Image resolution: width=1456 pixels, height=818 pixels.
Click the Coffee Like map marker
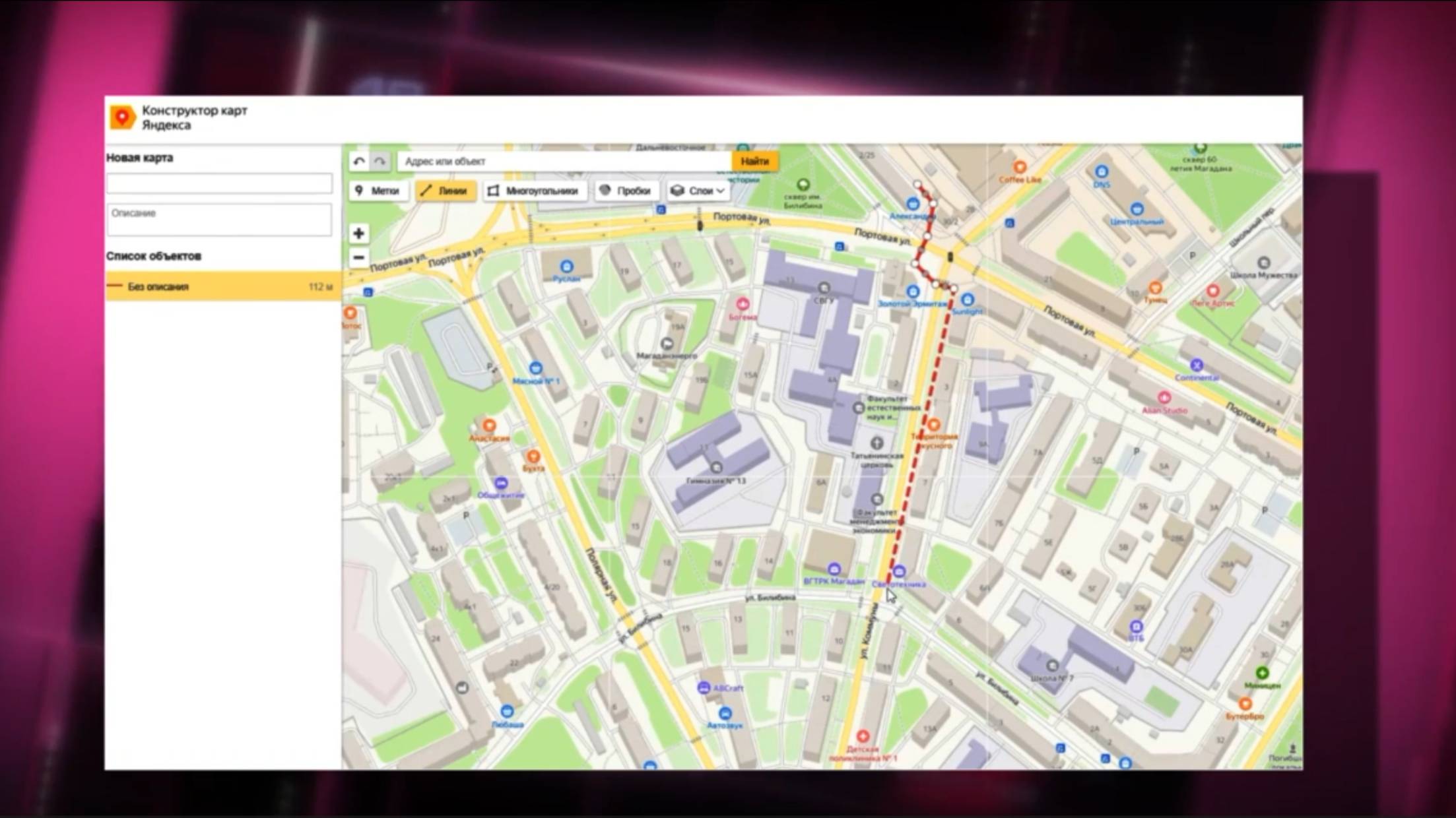pyautogui.click(x=1020, y=168)
